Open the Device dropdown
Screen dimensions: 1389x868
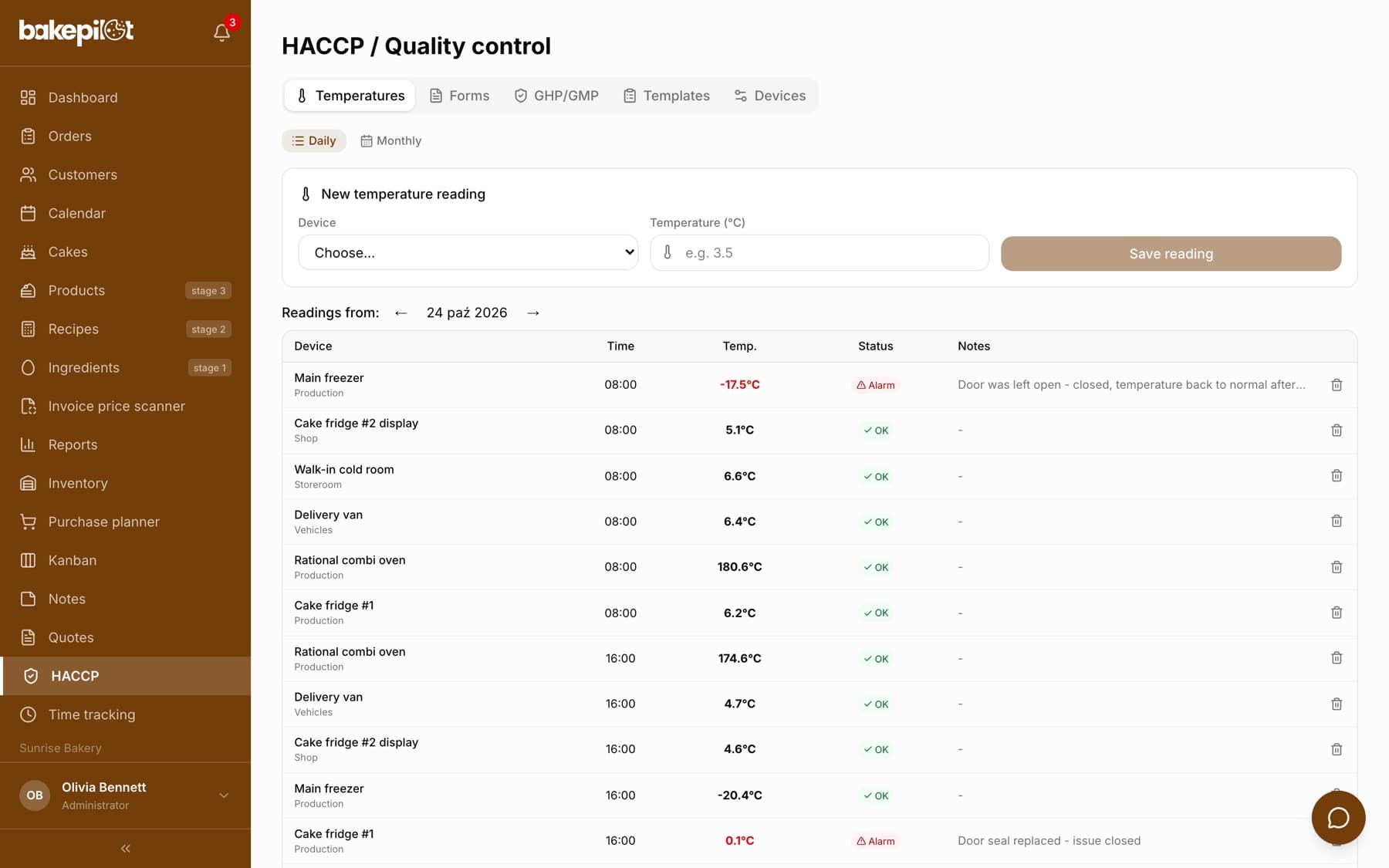[x=468, y=252]
